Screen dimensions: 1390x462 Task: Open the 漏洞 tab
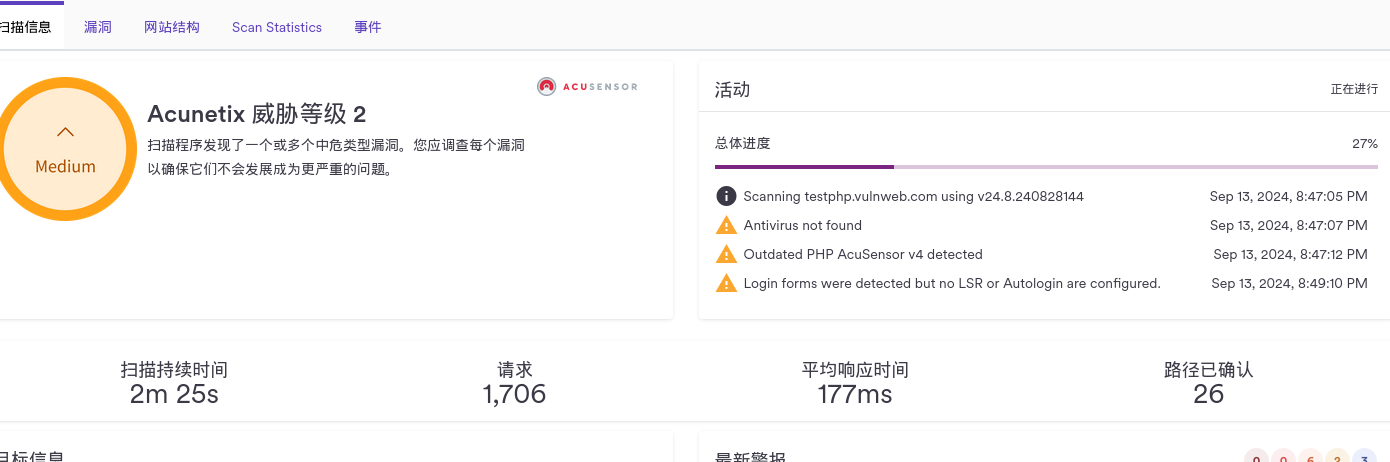(x=98, y=27)
